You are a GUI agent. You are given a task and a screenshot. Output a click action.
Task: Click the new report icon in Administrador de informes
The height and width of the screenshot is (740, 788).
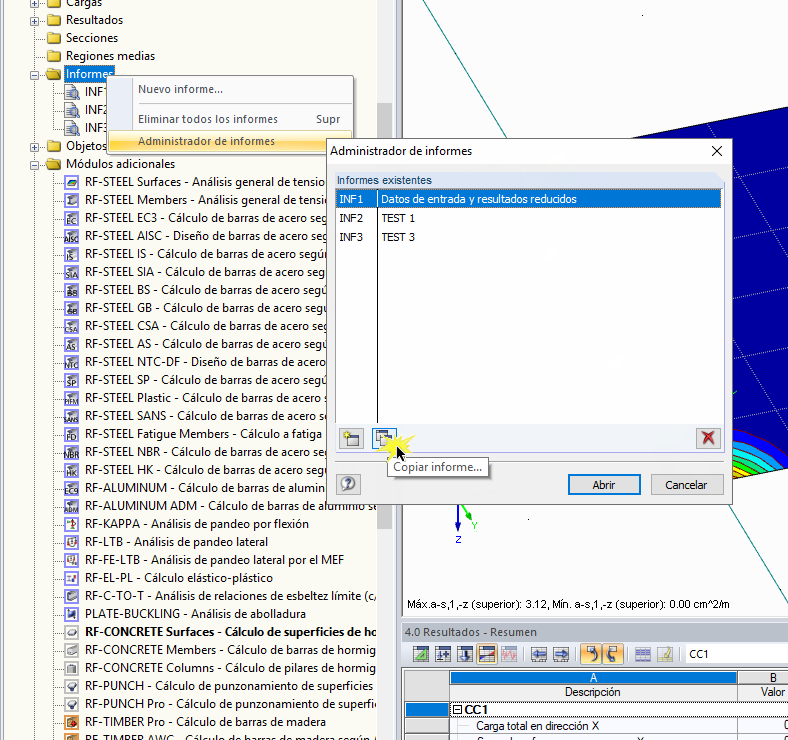351,438
